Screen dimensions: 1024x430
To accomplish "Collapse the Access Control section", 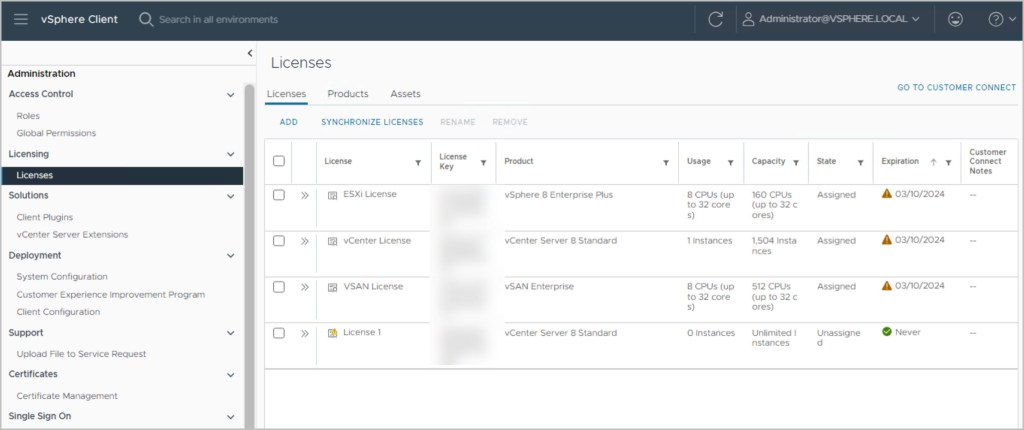I will tap(231, 95).
